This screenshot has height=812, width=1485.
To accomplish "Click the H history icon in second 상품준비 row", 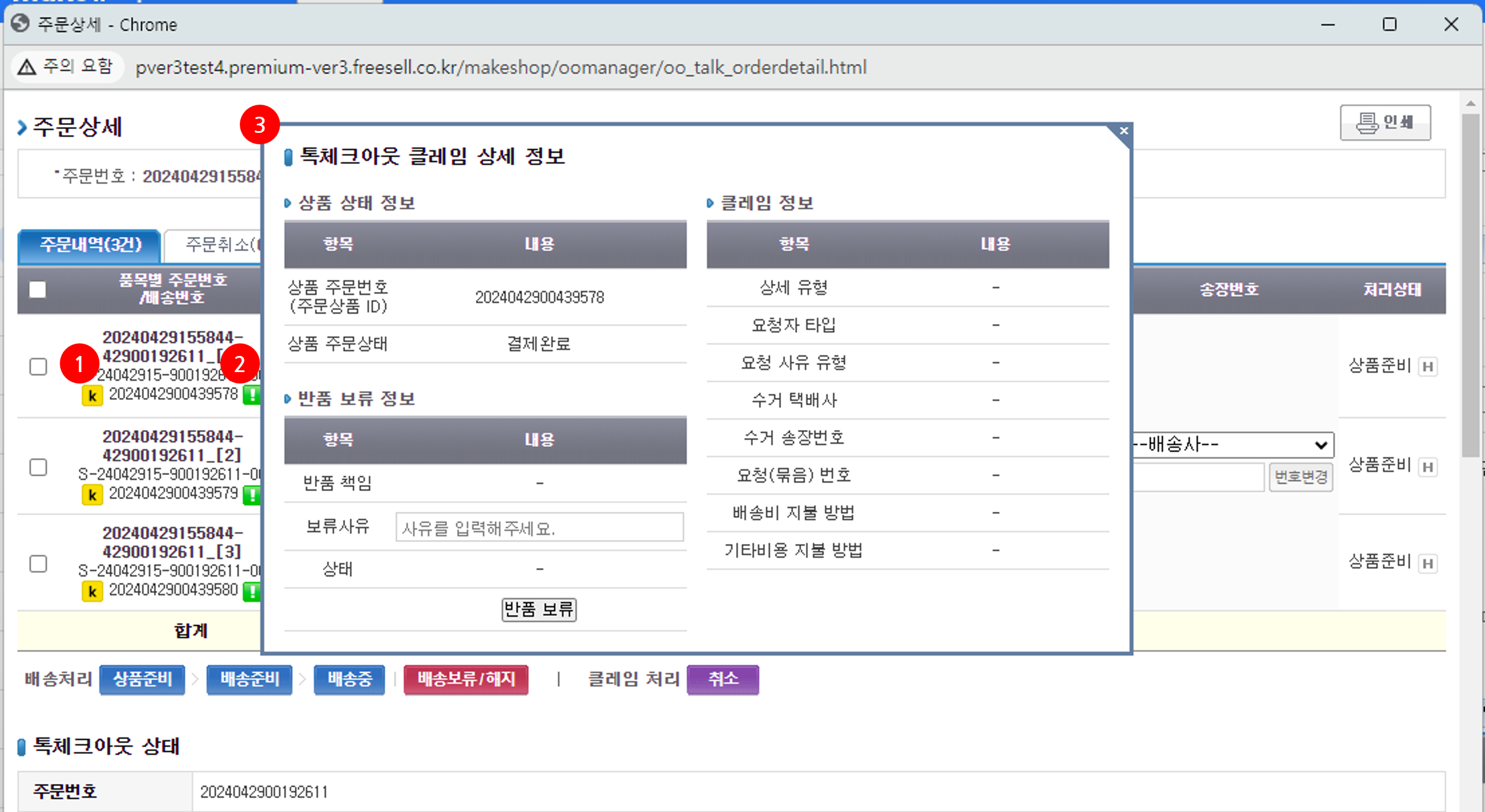I will (1427, 466).
